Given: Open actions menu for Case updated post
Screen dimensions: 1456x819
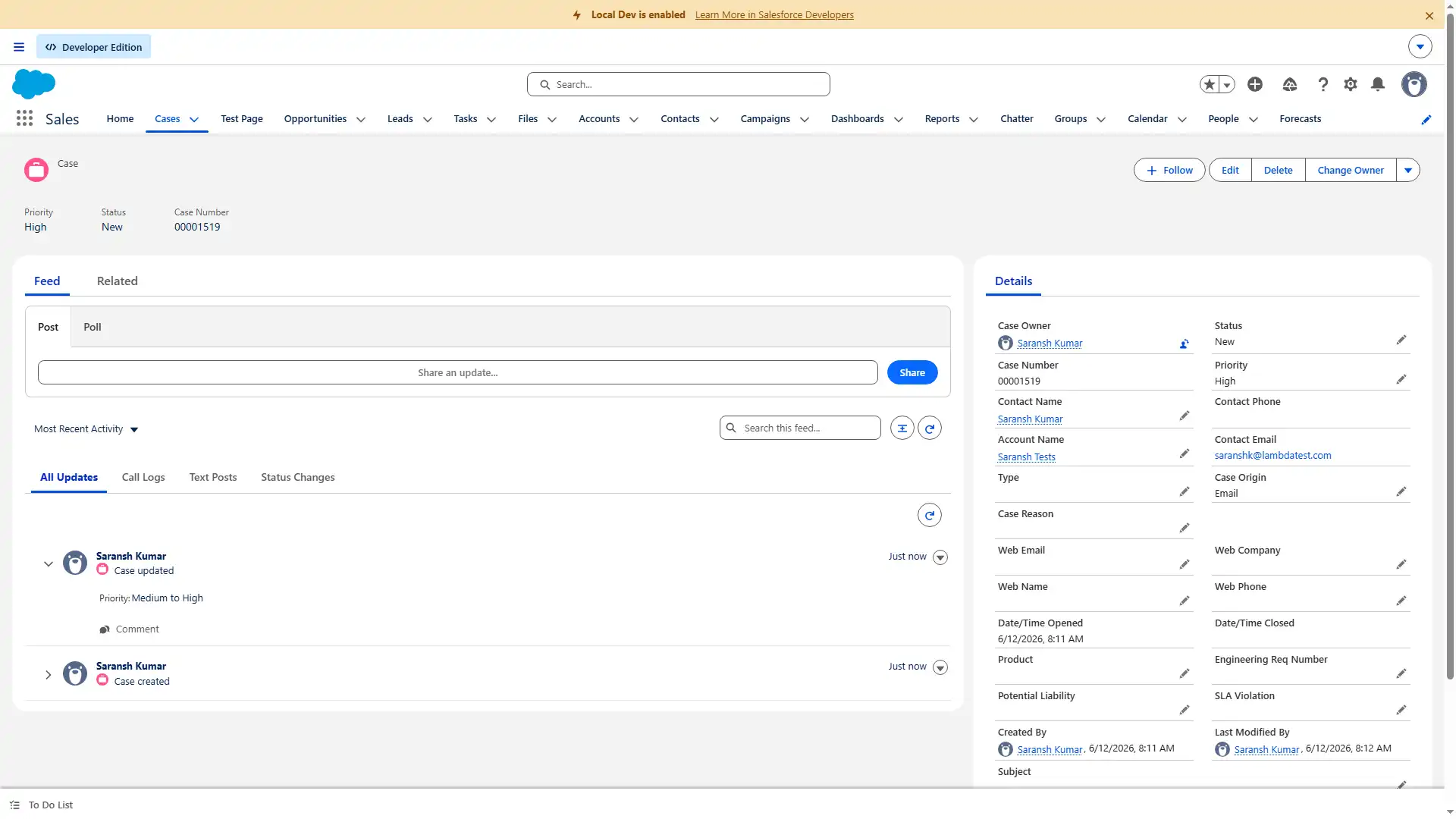Looking at the screenshot, I should (940, 557).
